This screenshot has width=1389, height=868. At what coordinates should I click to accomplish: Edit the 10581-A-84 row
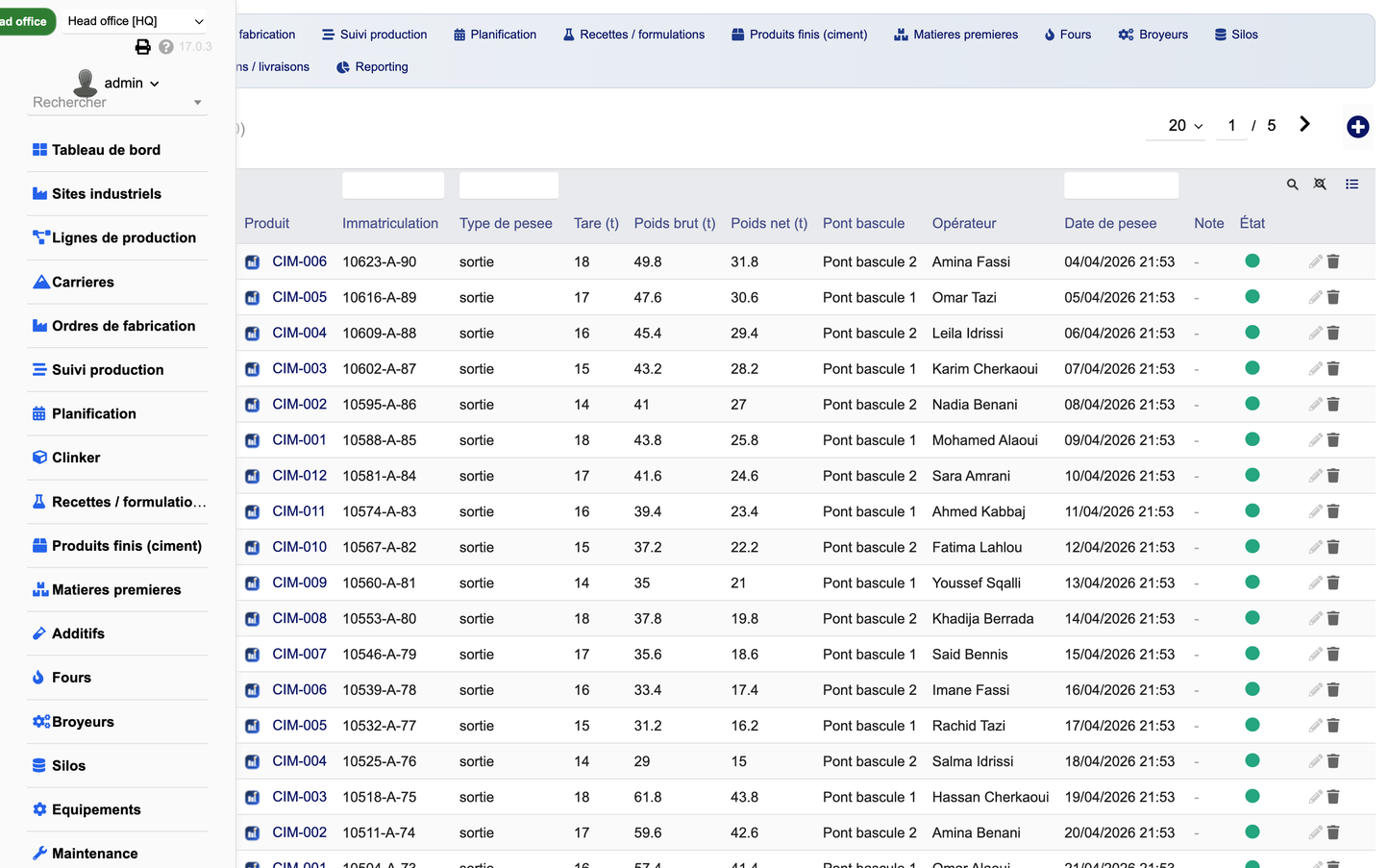[1315, 475]
